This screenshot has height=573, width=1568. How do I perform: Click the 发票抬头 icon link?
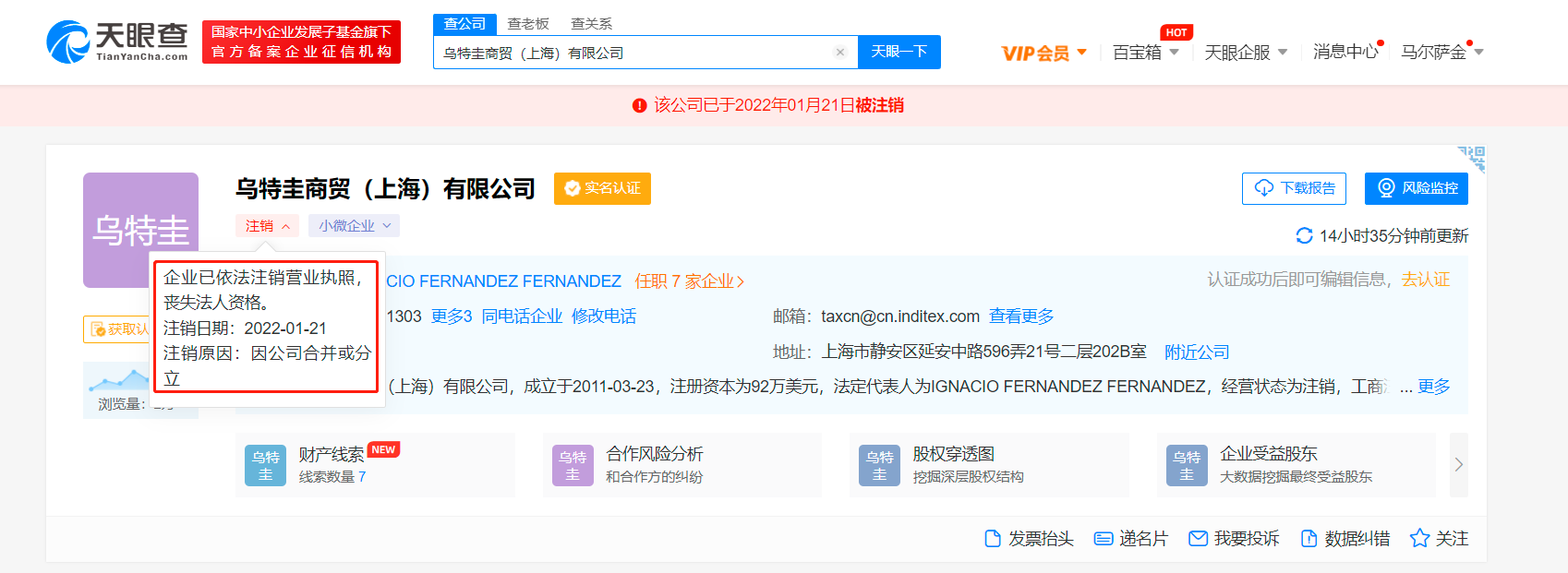coord(1029,539)
